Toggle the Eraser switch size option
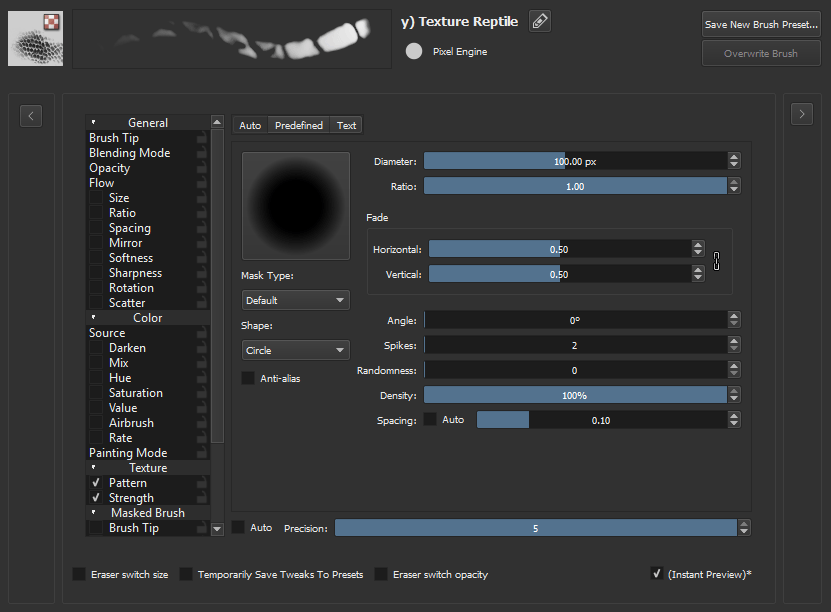This screenshot has width=831, height=612. [78, 574]
